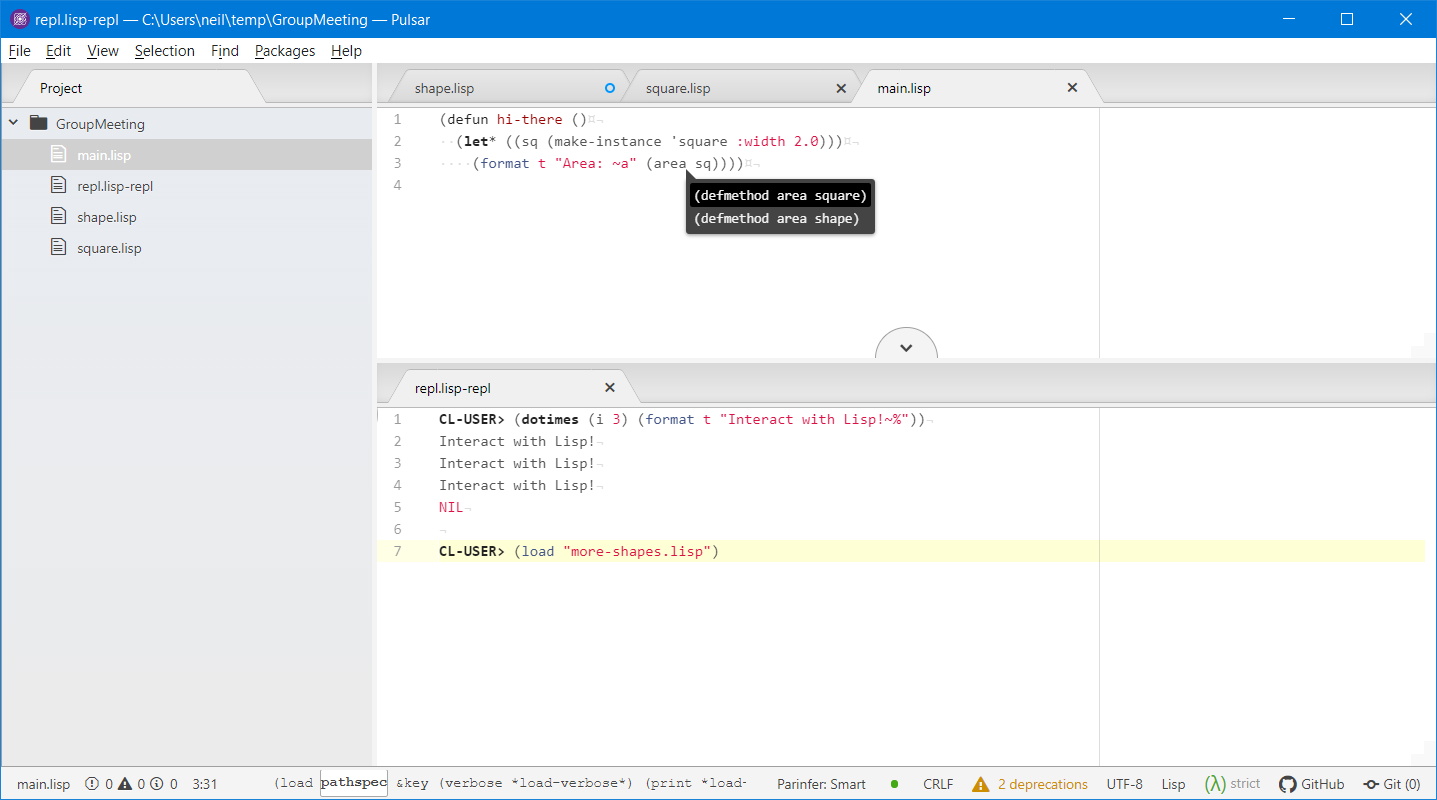The image size is (1437, 800).
Task: Toggle Parinfer: Smart mode in status bar
Action: [x=821, y=784]
